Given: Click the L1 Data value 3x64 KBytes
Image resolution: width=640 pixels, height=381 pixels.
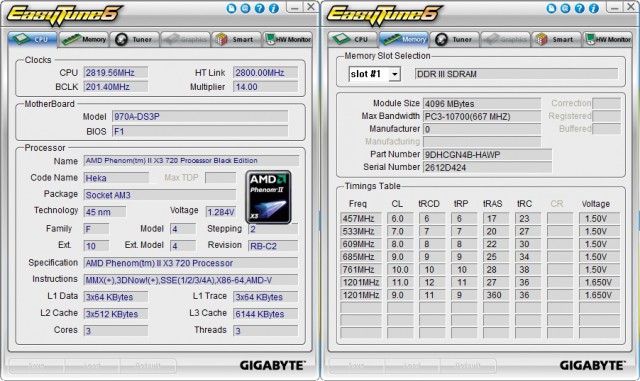Looking at the screenshot, I should tap(116, 297).
